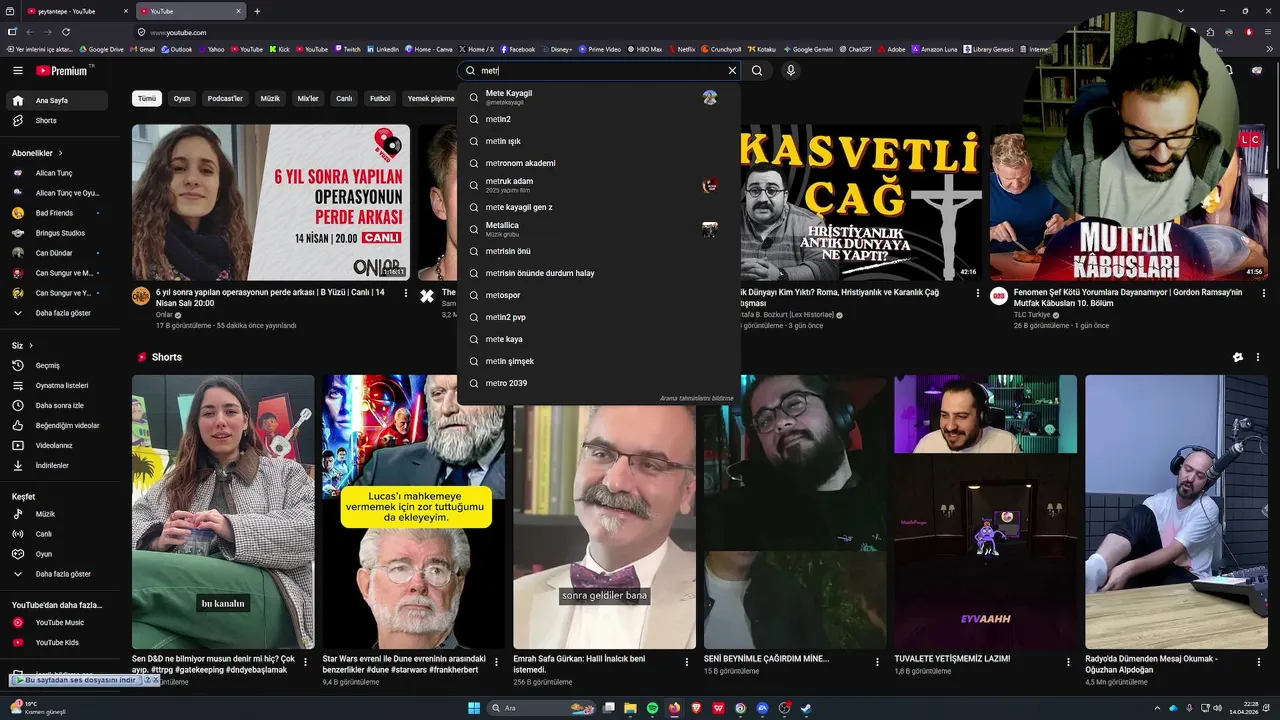Select the Canlı filter chip
Image resolution: width=1280 pixels, height=720 pixels.
(x=344, y=99)
